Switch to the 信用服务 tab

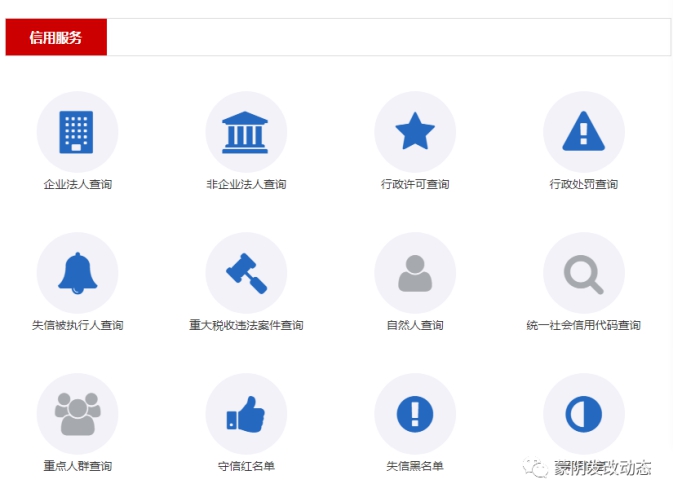tap(56, 37)
